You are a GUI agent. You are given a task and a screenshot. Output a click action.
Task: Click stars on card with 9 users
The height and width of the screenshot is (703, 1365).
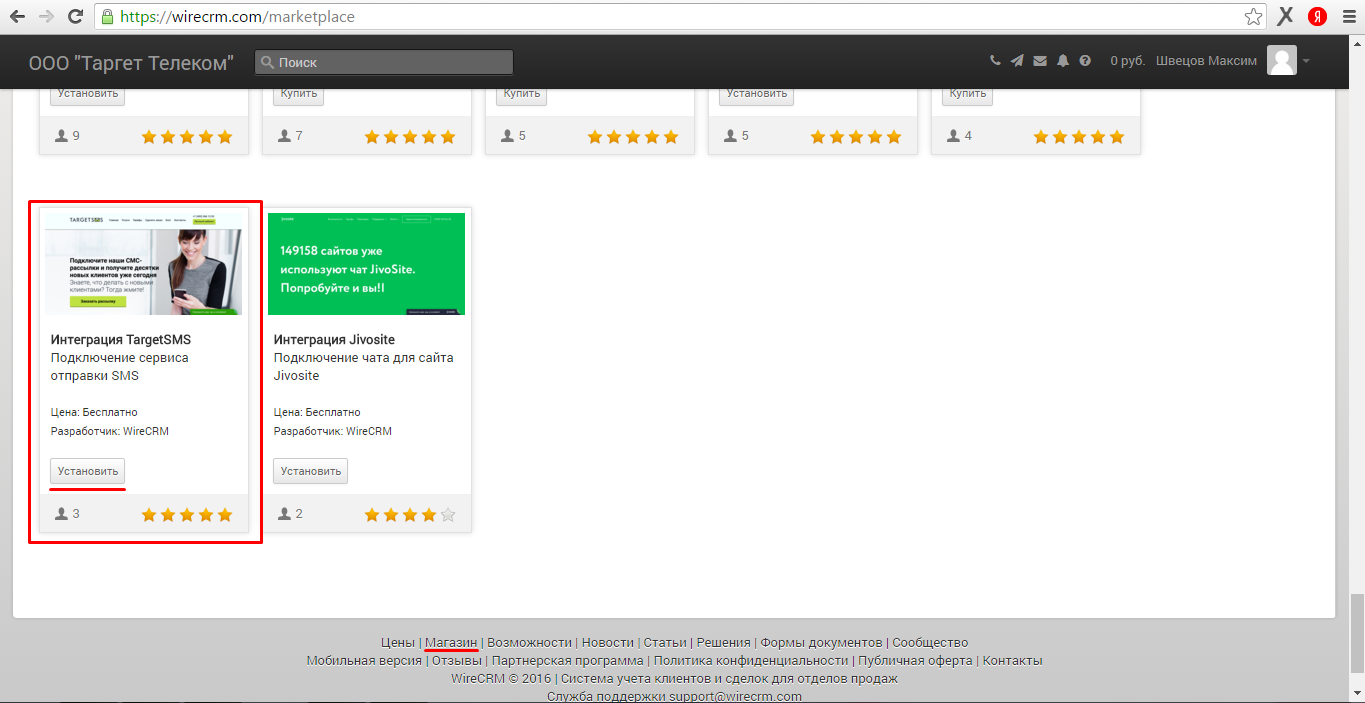(187, 137)
